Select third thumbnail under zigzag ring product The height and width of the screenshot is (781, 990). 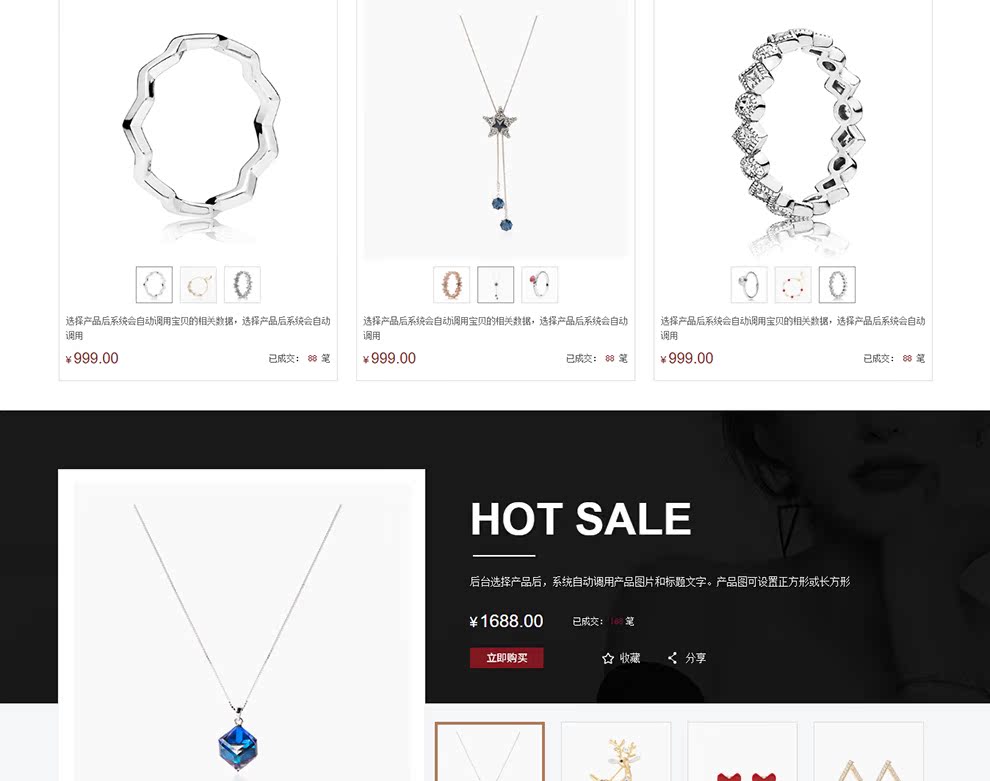[242, 285]
